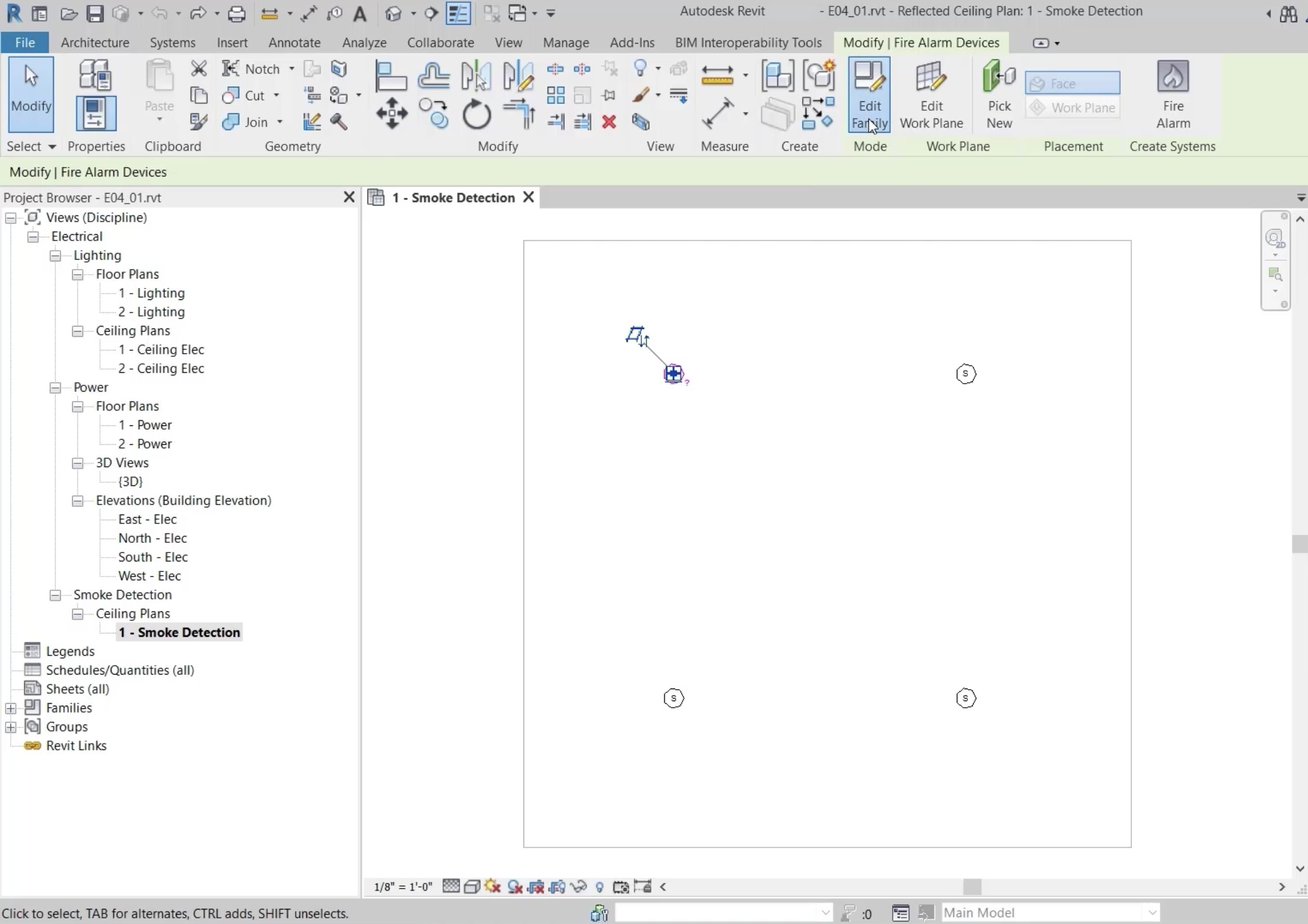Expand the Schedules/Quantities (all) node
1308x924 pixels.
click(10, 670)
